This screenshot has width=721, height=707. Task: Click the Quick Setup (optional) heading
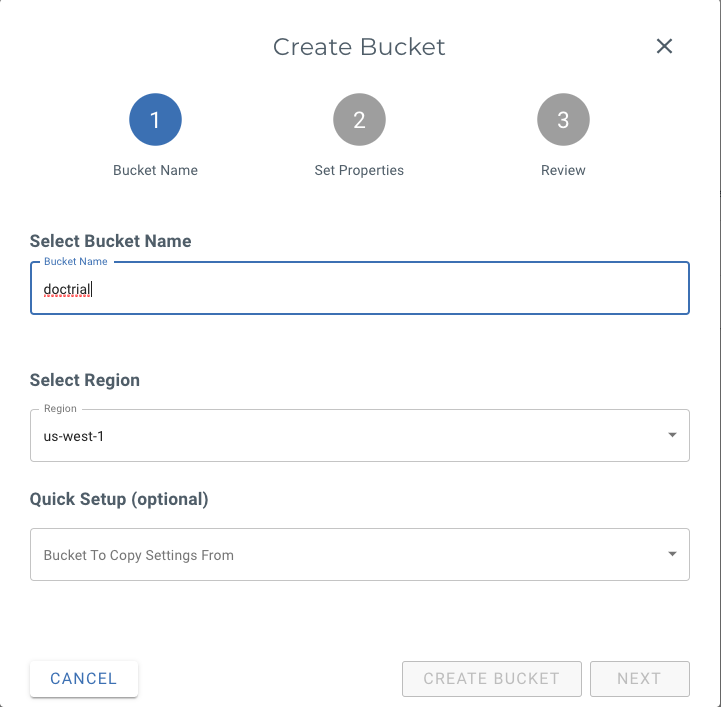(119, 499)
